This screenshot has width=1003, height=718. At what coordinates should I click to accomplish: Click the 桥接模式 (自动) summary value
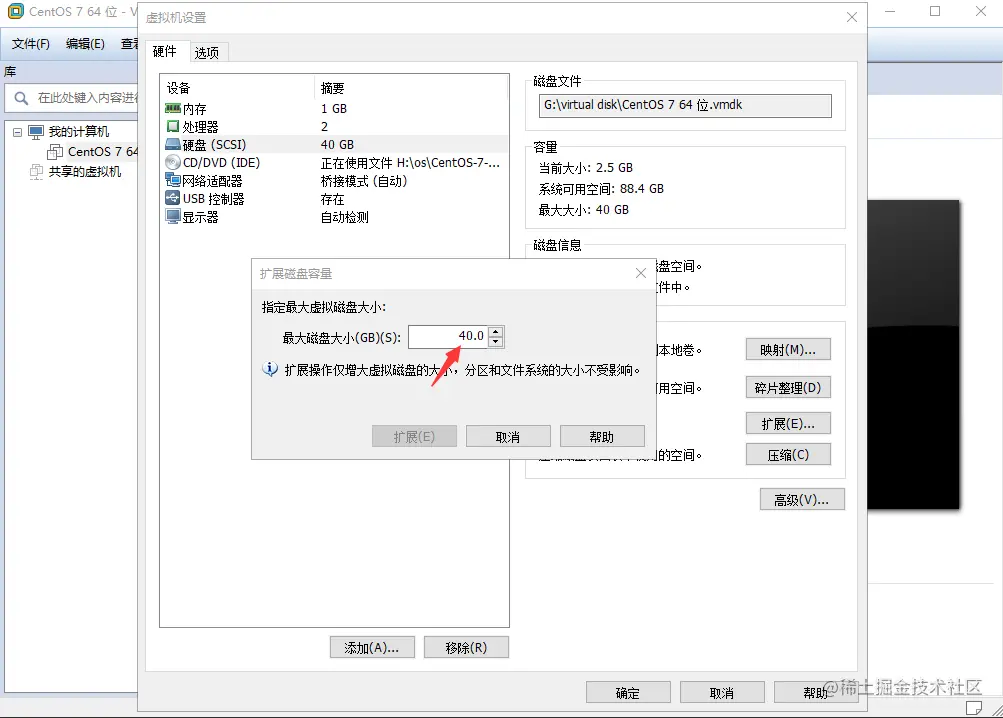(364, 181)
